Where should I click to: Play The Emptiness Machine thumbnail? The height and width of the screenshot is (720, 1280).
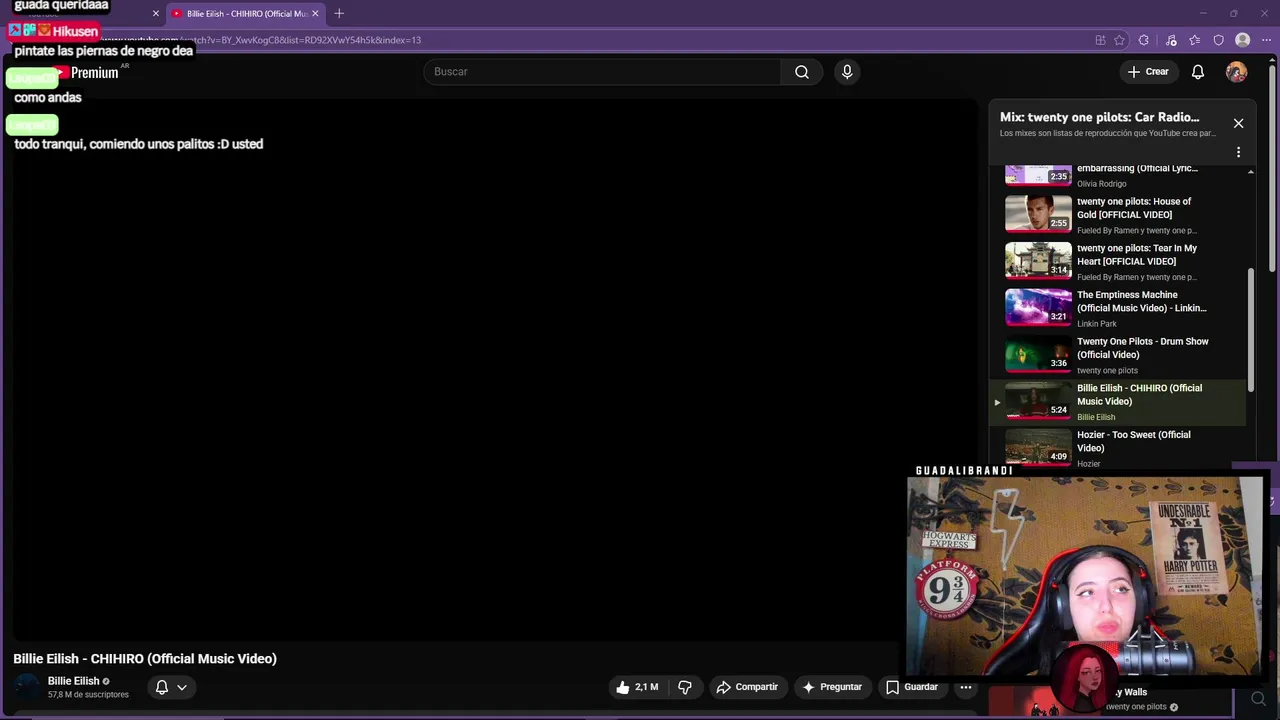(x=1038, y=308)
